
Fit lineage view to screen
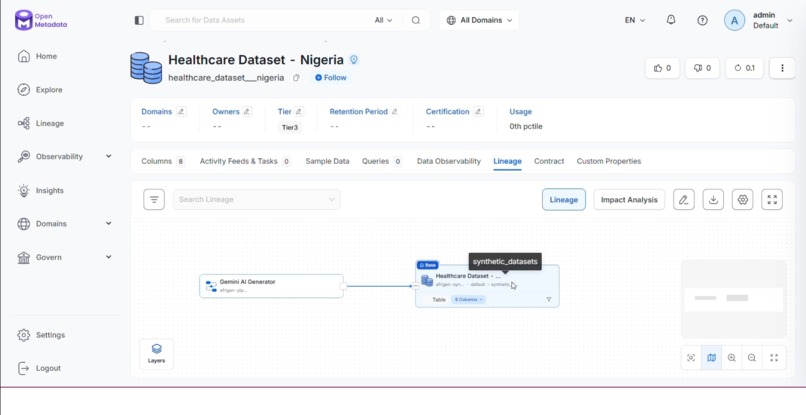(774, 358)
